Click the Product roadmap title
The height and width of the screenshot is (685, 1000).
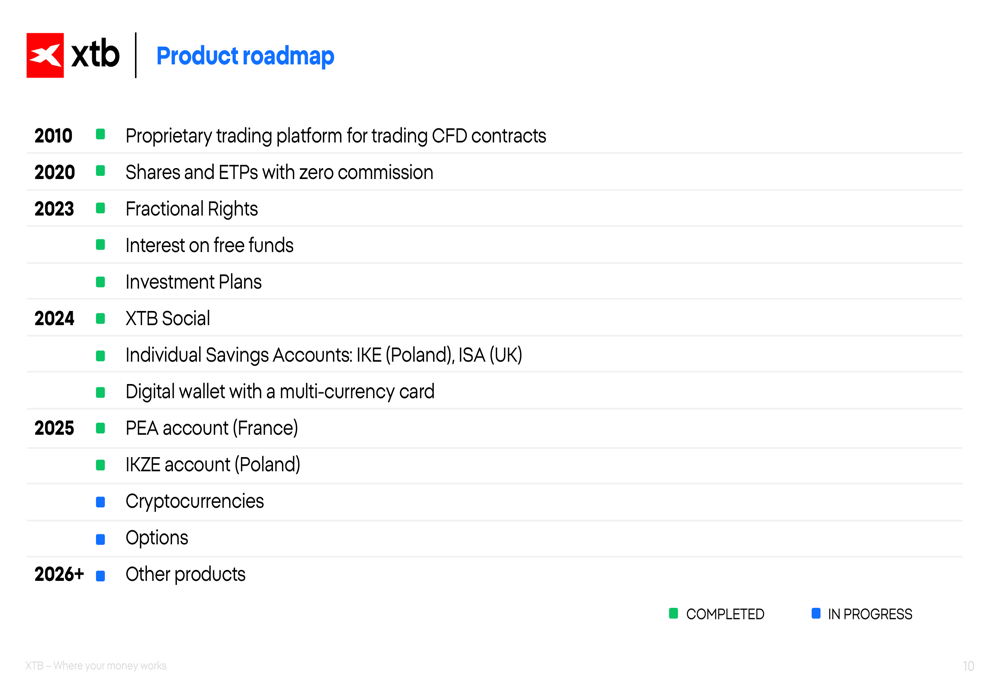coord(245,56)
